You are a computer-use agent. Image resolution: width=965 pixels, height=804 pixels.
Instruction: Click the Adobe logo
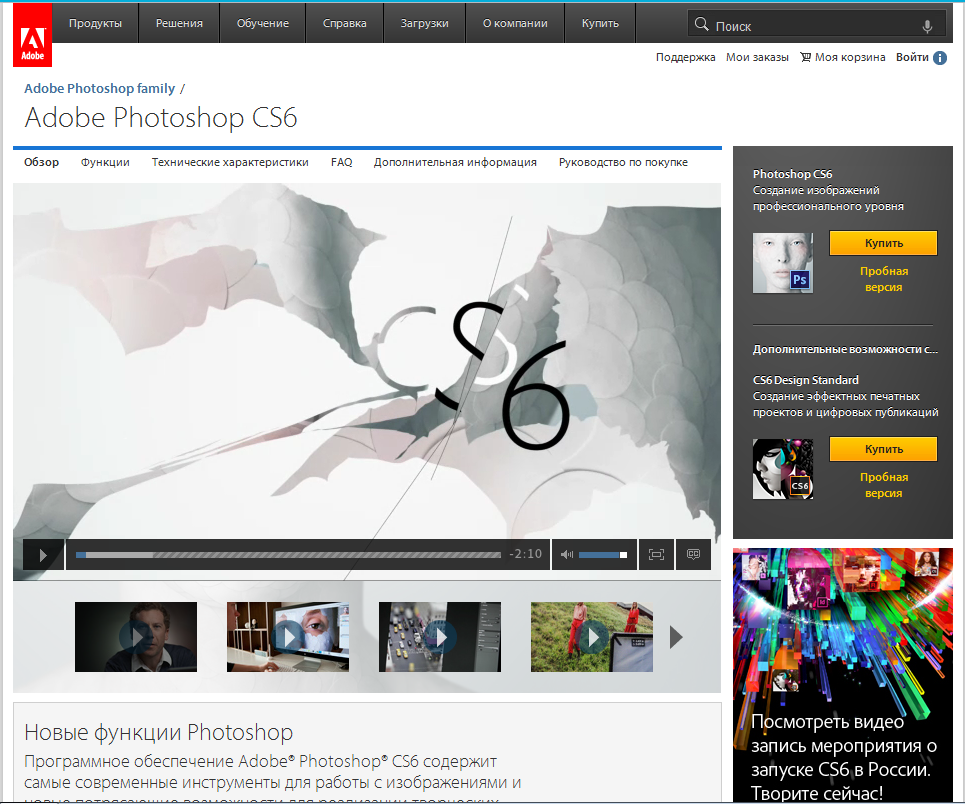(x=33, y=35)
